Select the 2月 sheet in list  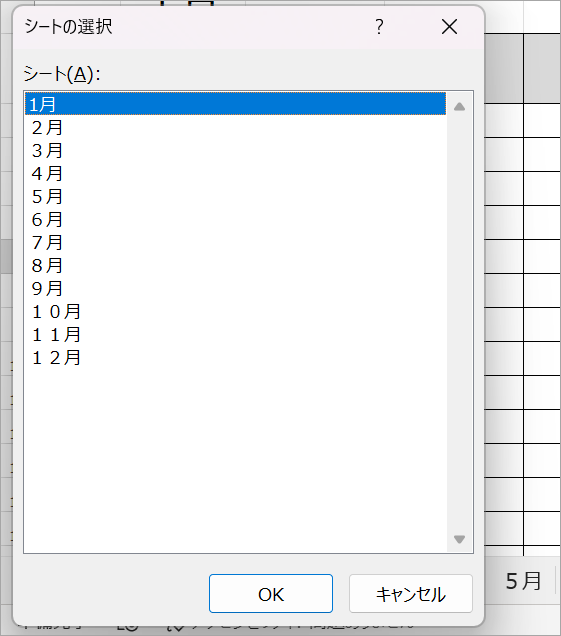(235, 128)
